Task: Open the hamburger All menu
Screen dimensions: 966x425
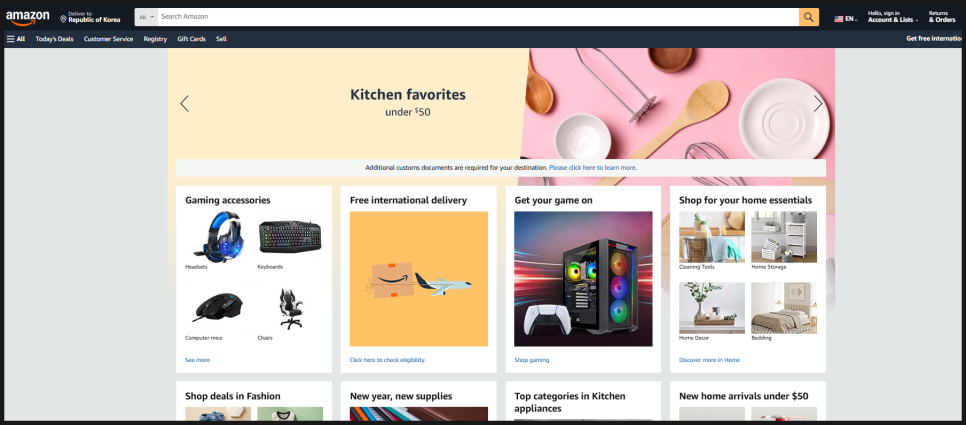Action: [16, 39]
